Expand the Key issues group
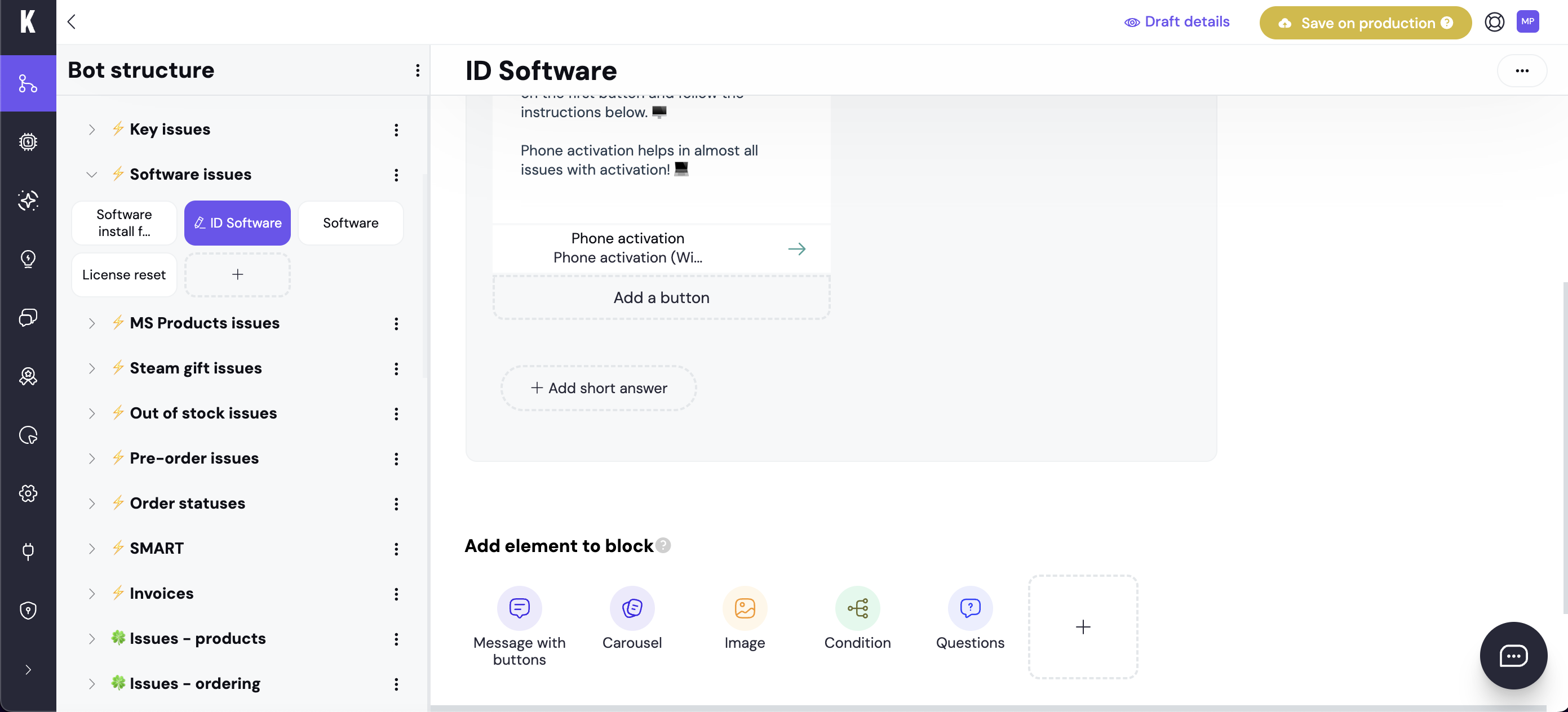This screenshot has width=1568, height=712. click(x=91, y=130)
